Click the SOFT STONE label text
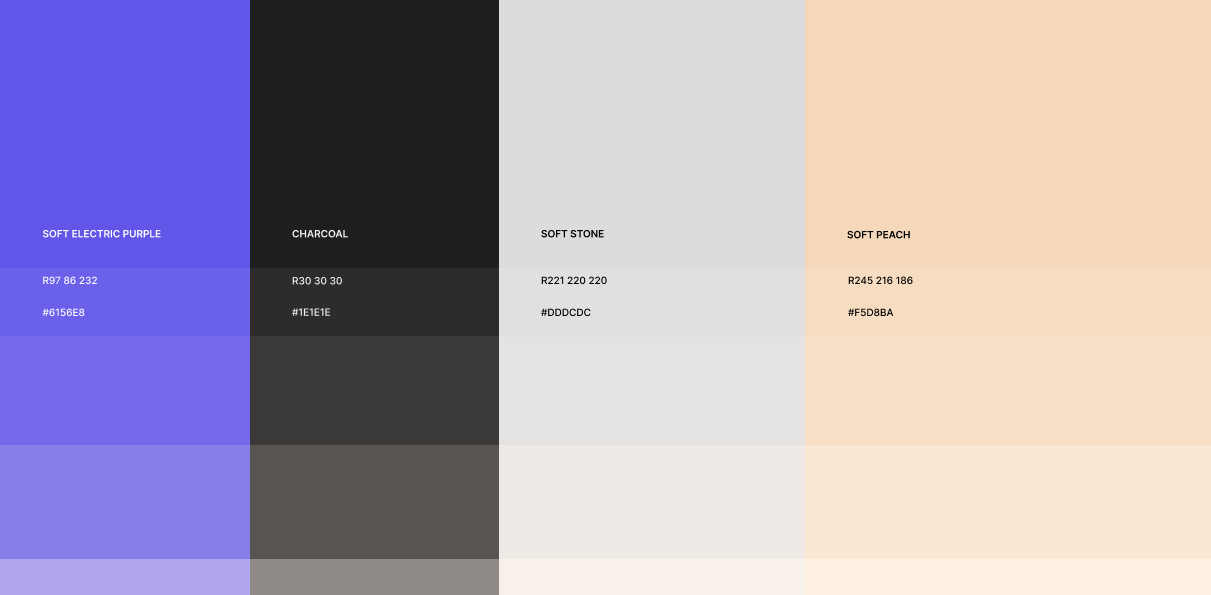 [572, 234]
